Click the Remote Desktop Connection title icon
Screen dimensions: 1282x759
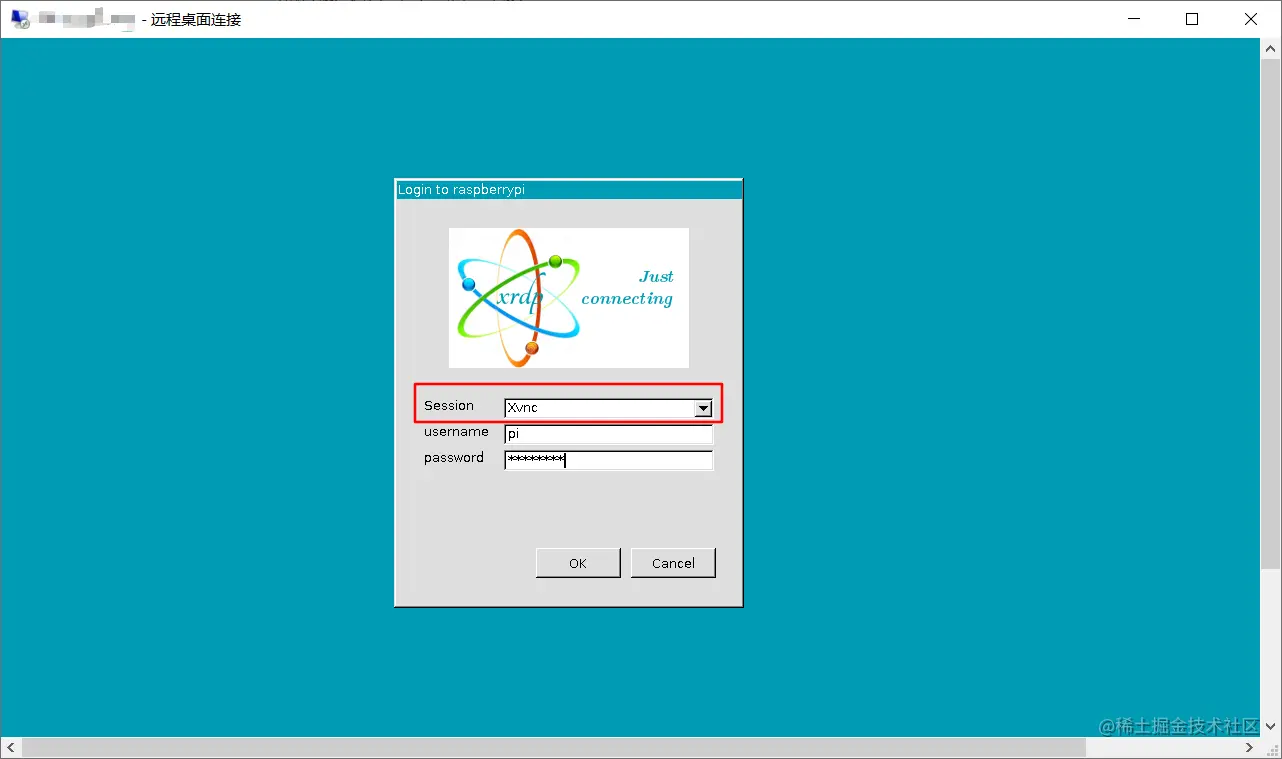tap(20, 19)
